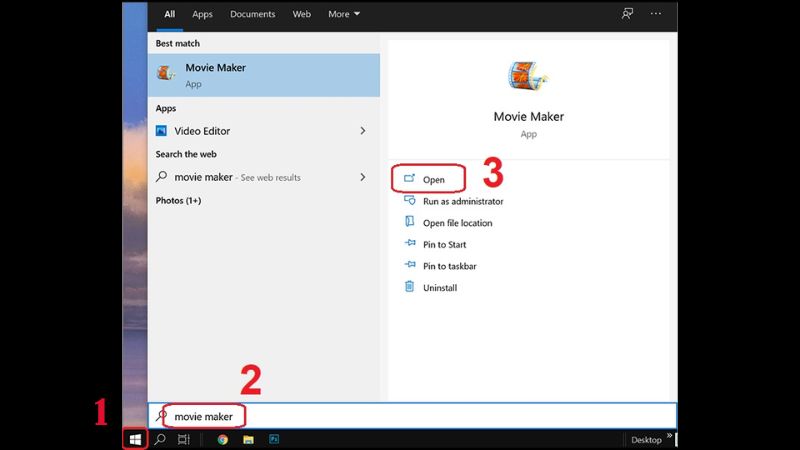Expand the Desktop toolbar chevron
Screen dimensions: 800x450
click(x=669, y=435)
